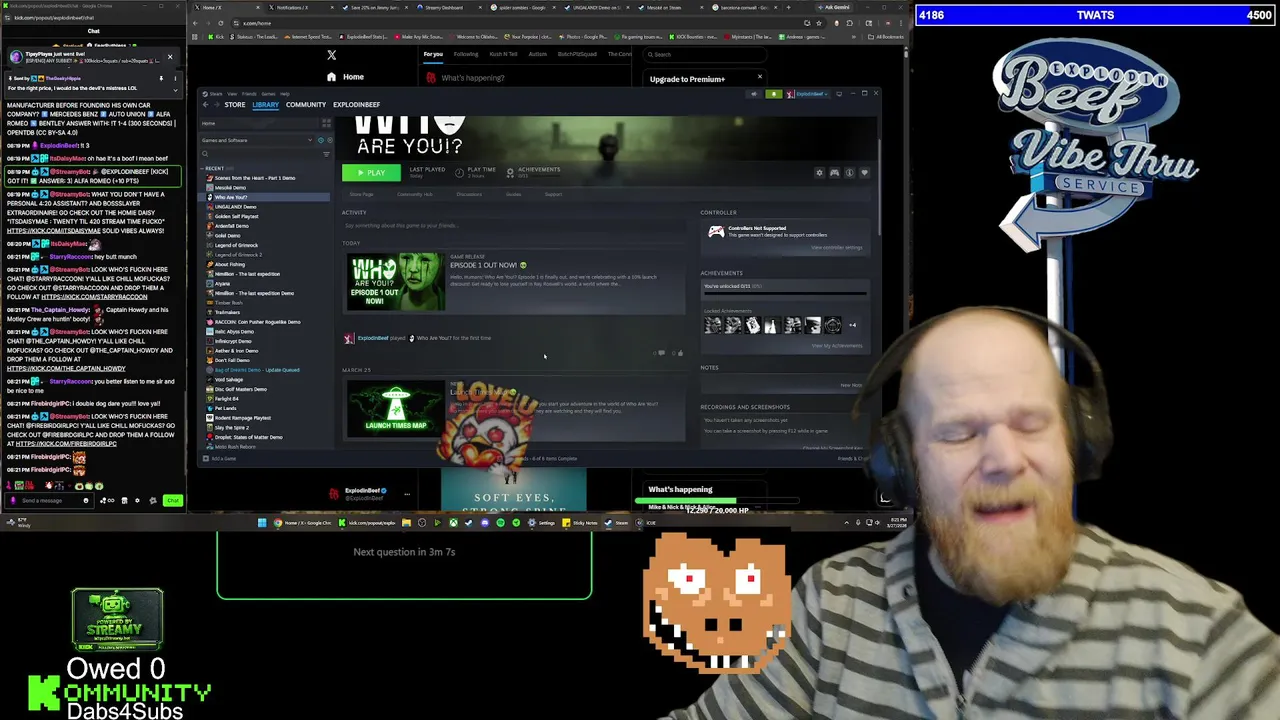
Task: Select Trailmakers in library list
Action: tap(227, 312)
